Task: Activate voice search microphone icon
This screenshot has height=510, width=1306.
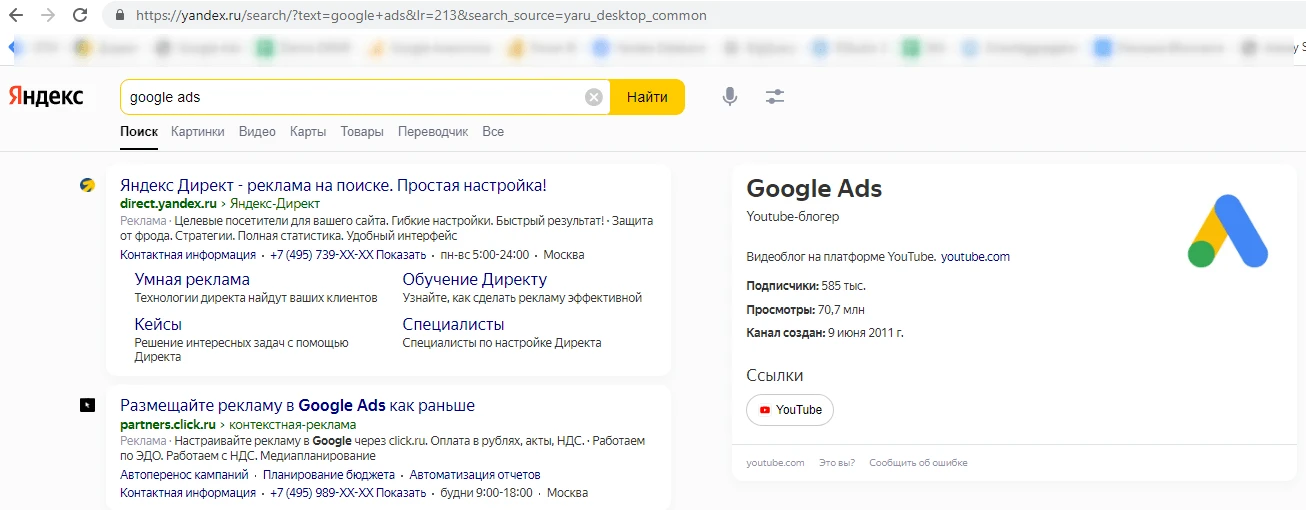Action: [730, 97]
